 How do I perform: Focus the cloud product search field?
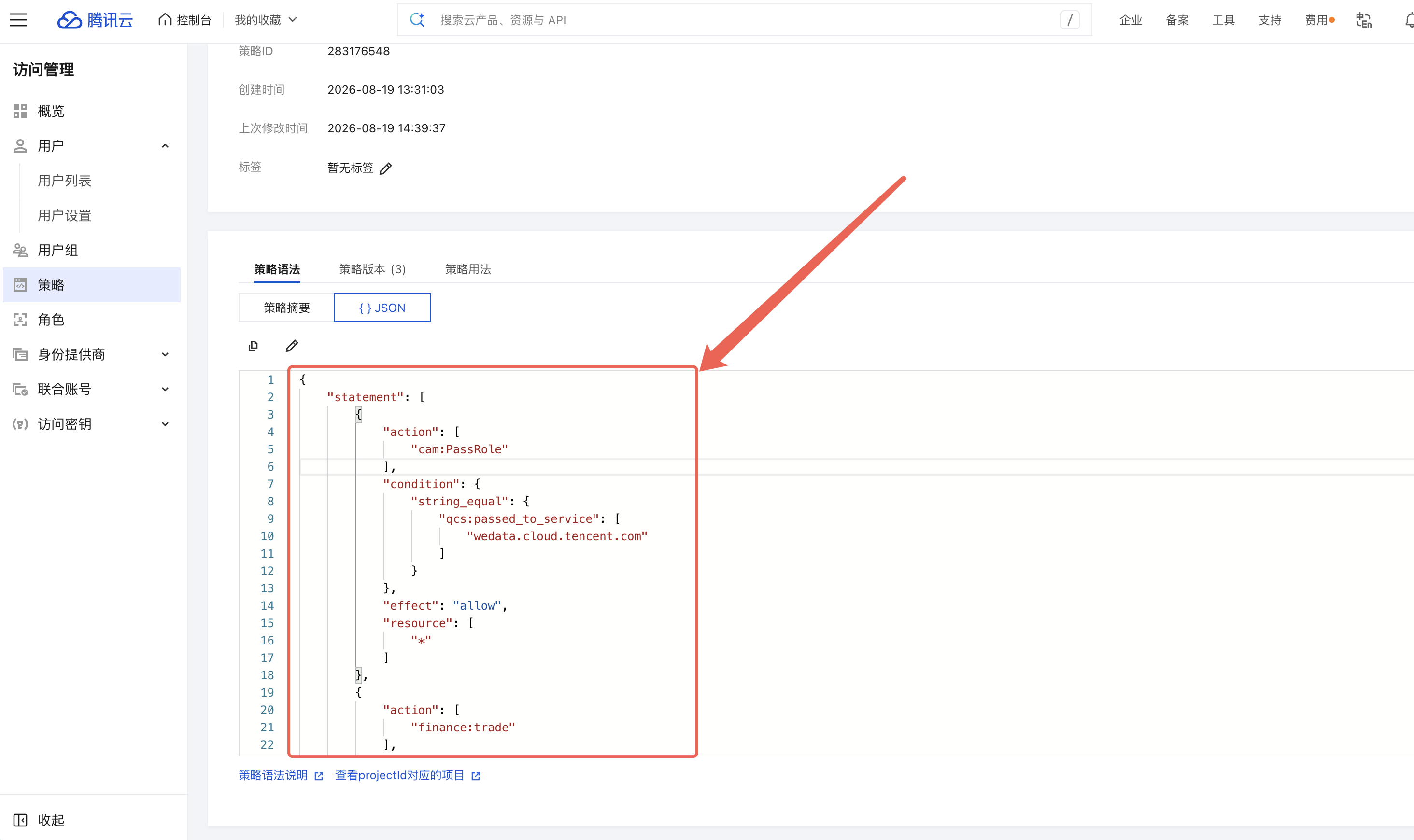744,20
